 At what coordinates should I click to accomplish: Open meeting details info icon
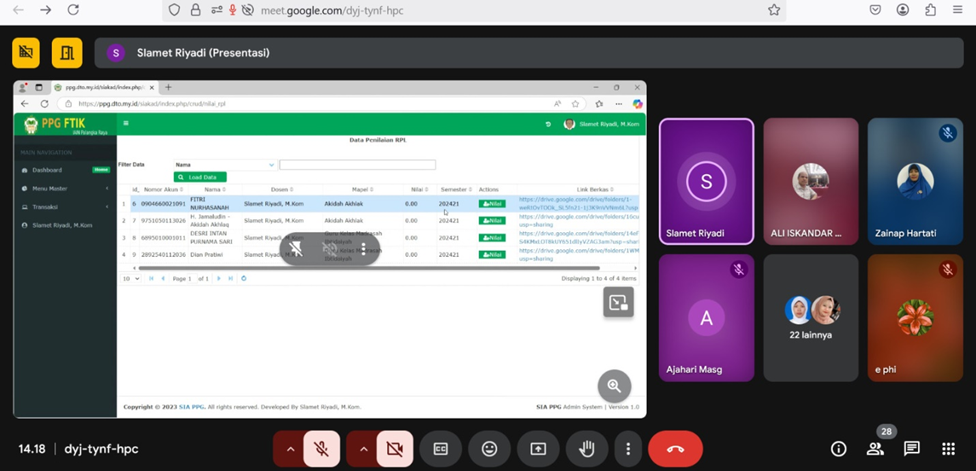[838, 449]
